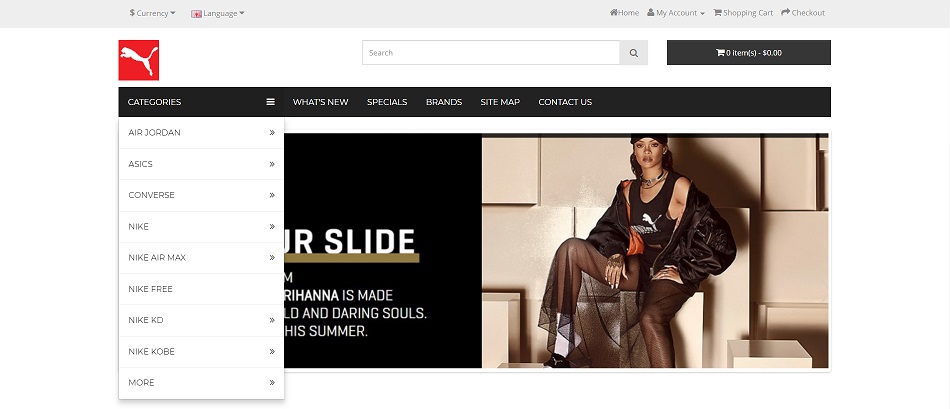Screen dimensions: 950x409
Task: Expand the Nike Kobe submenu arrow
Action: click(x=272, y=351)
